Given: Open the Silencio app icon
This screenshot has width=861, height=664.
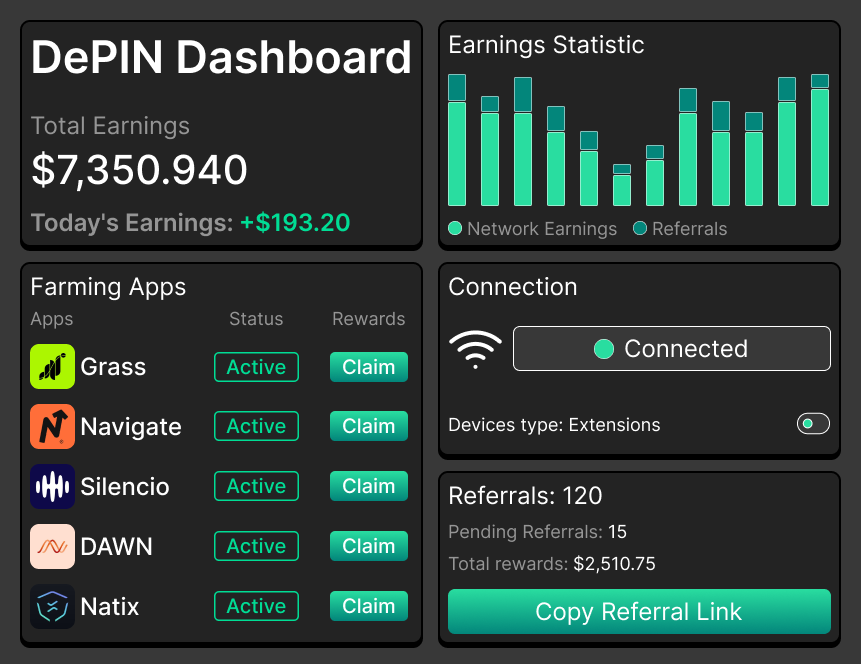Looking at the screenshot, I should 52,486.
